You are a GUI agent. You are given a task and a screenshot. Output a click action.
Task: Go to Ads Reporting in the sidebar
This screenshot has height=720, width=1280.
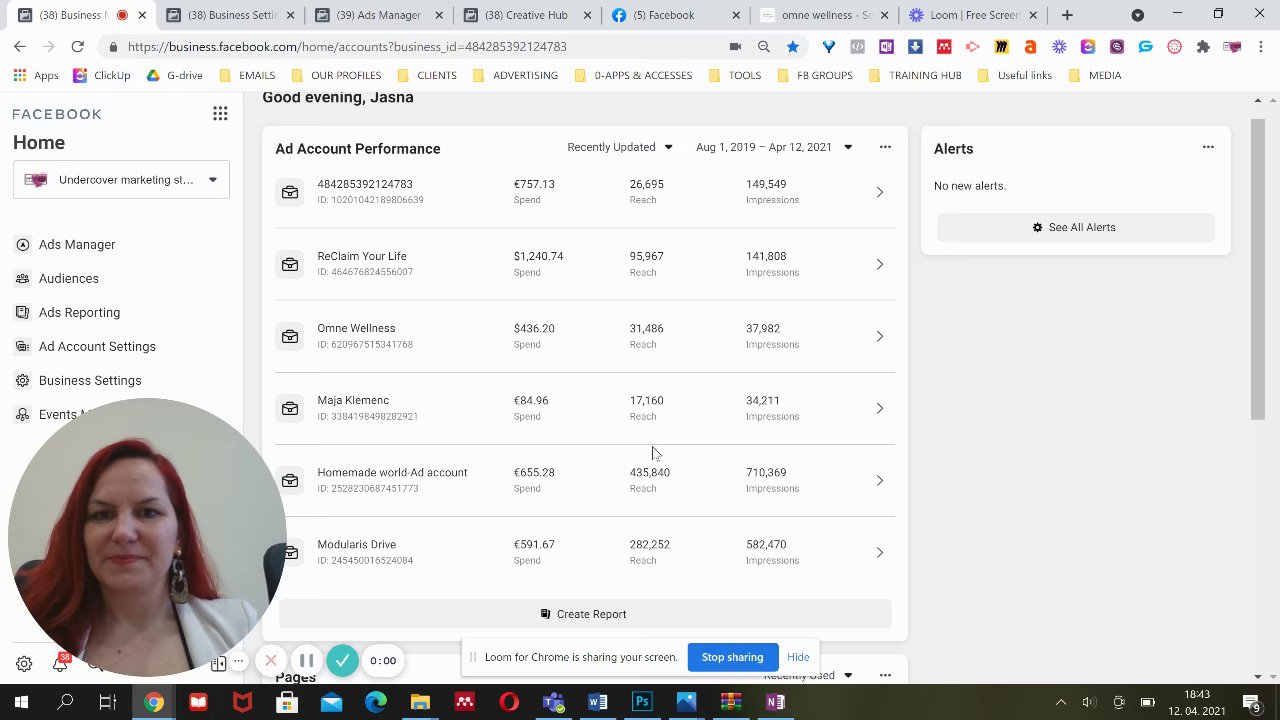79,312
